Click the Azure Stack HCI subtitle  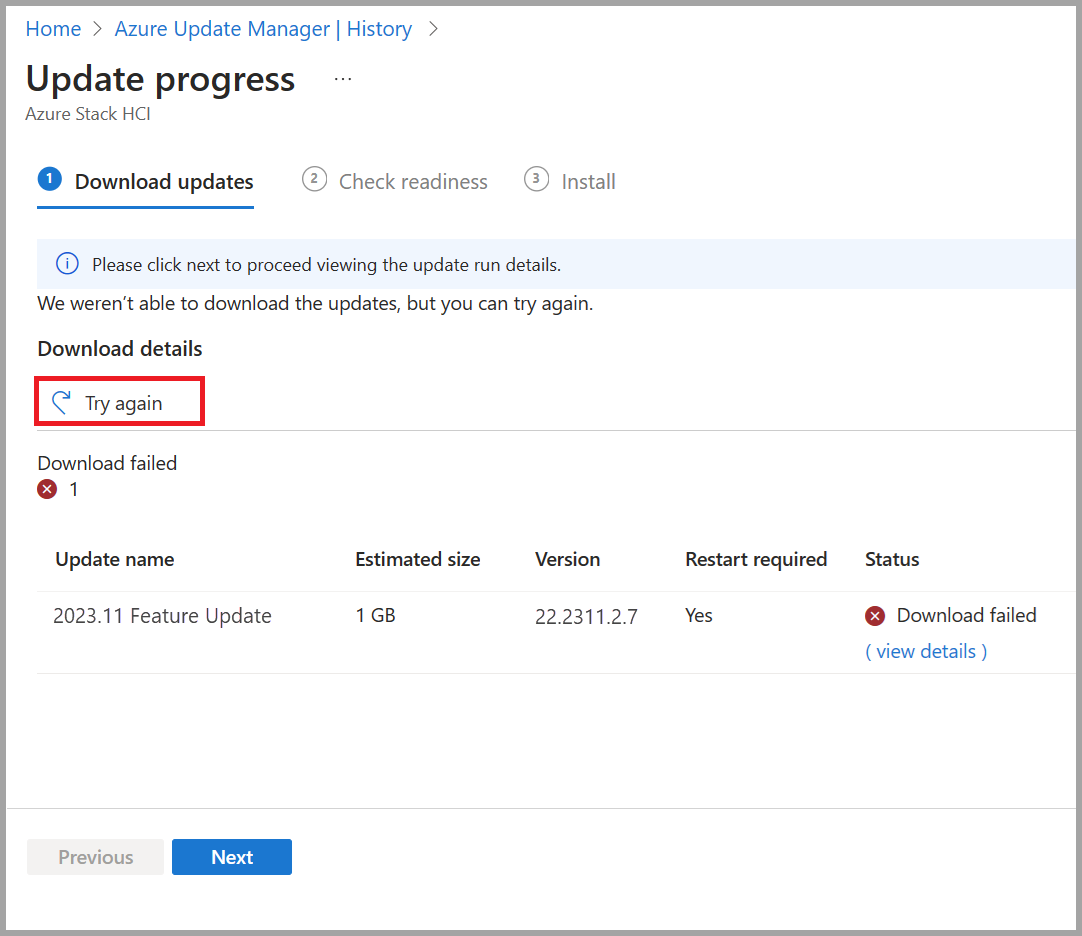[88, 114]
